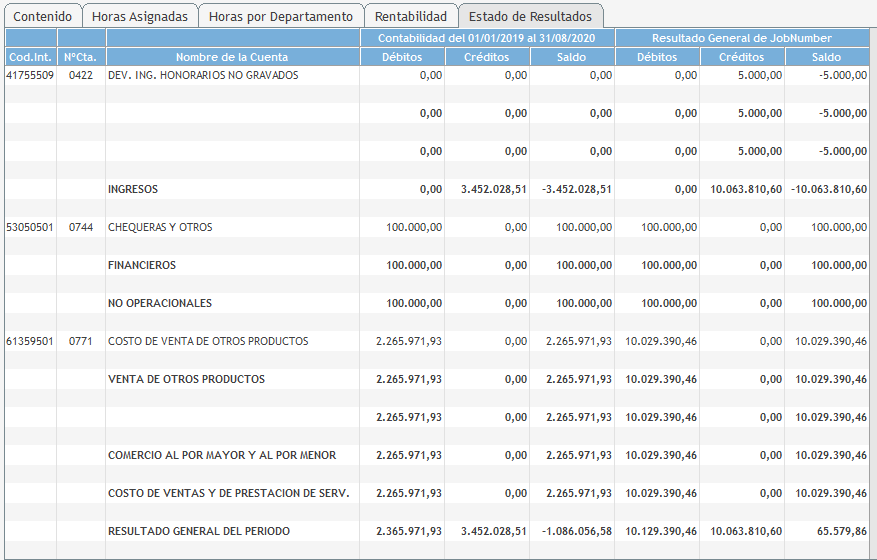Select account code 41755509 cell
877x560 pixels.
(x=30, y=76)
